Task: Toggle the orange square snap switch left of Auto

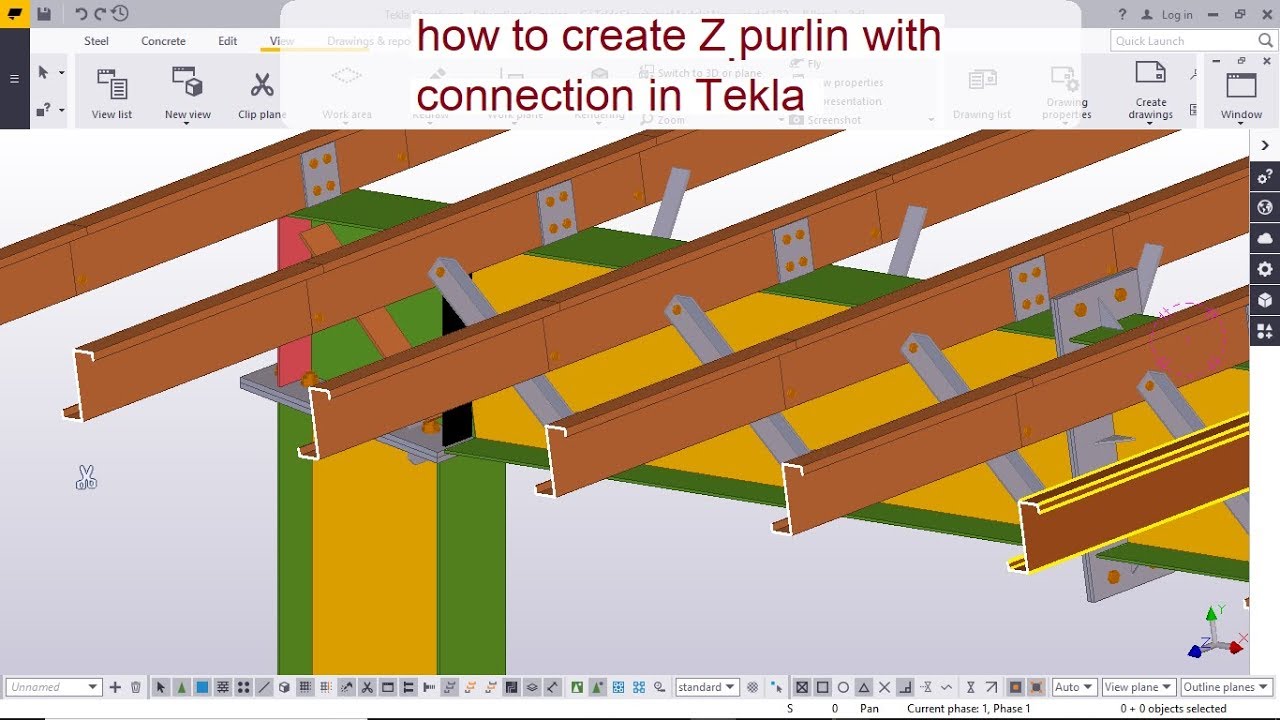Action: pos(1015,687)
